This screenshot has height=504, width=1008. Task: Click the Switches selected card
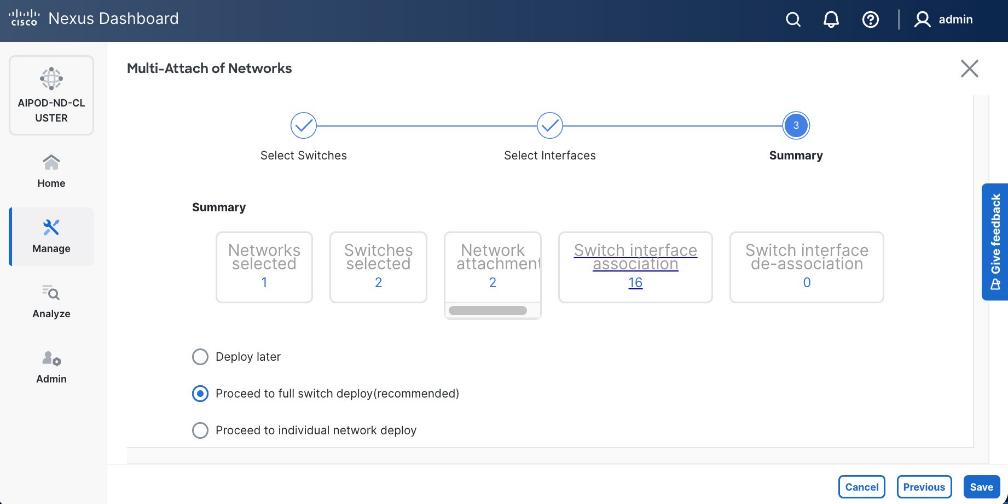coord(378,267)
